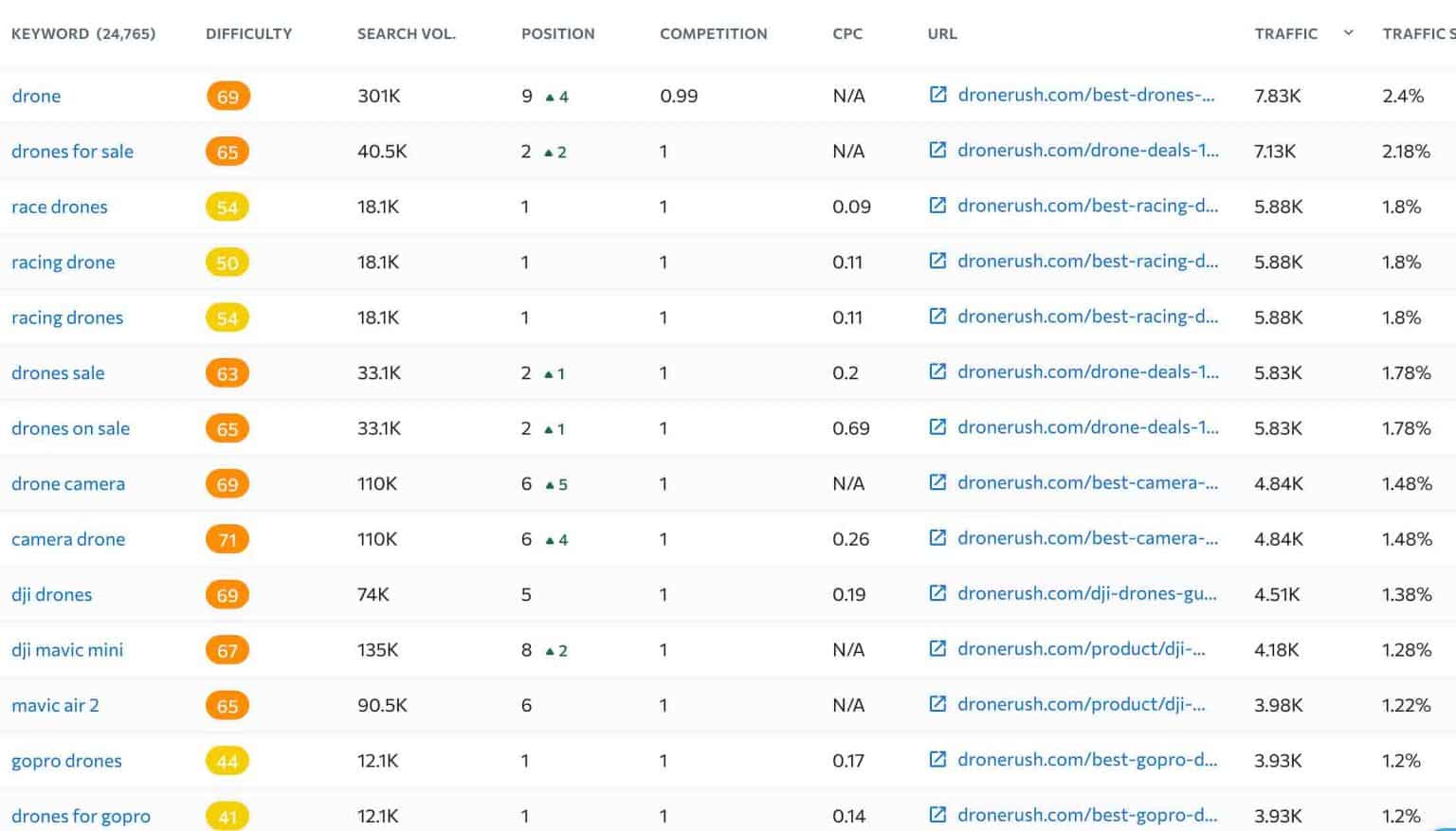1456x831 pixels.
Task: Sort by the Position column header
Action: pos(557,34)
